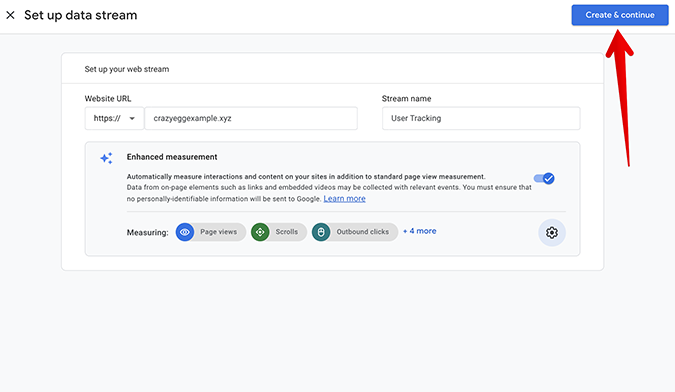Screen dimensions: 675x392
Task: Click the Outbound clicks chip label
Action: tap(362, 232)
